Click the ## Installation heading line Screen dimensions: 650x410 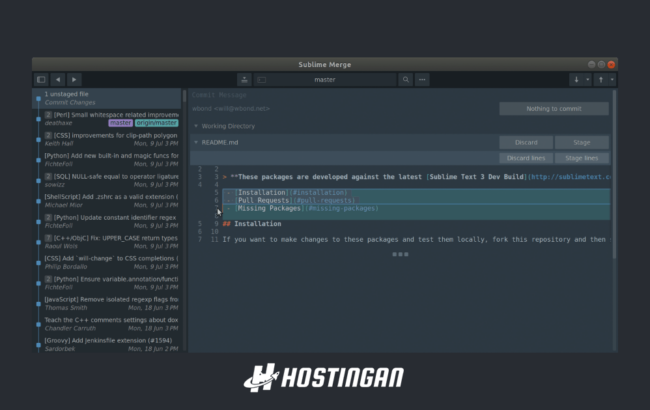(252, 224)
